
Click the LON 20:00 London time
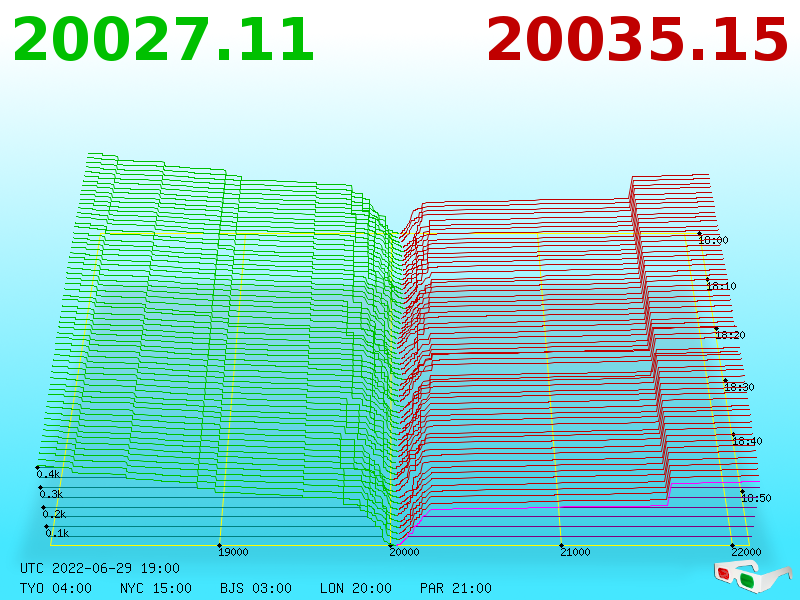pos(356,588)
